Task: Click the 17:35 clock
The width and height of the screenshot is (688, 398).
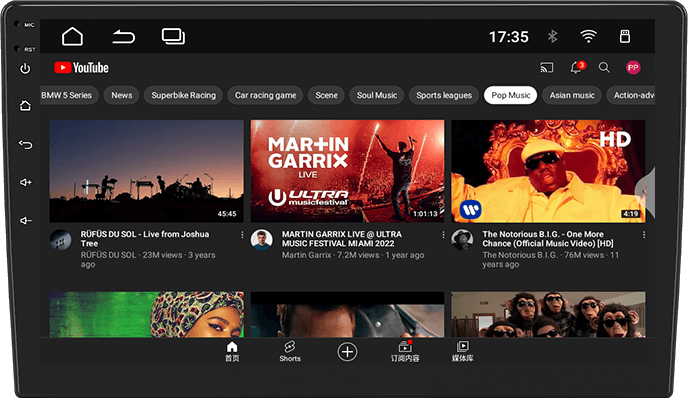Action: click(x=509, y=37)
